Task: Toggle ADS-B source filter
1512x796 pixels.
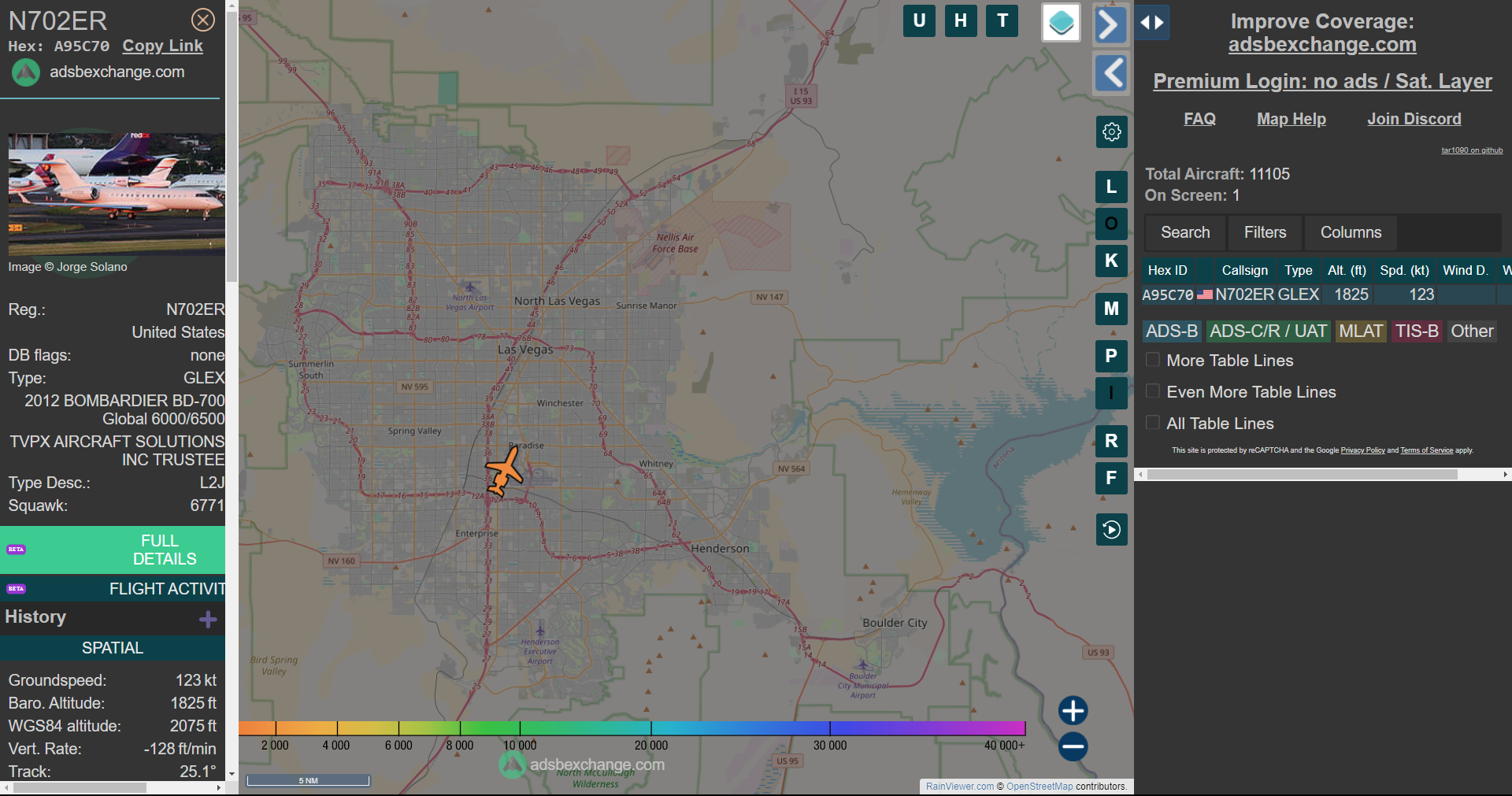Action: (1172, 331)
